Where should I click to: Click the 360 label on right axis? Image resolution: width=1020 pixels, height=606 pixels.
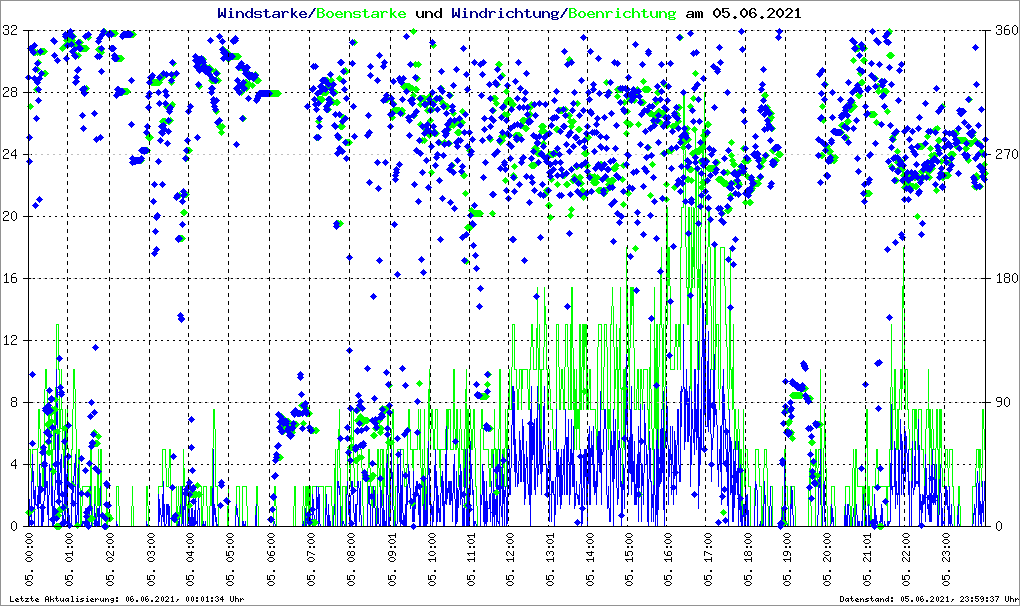click(x=1003, y=31)
